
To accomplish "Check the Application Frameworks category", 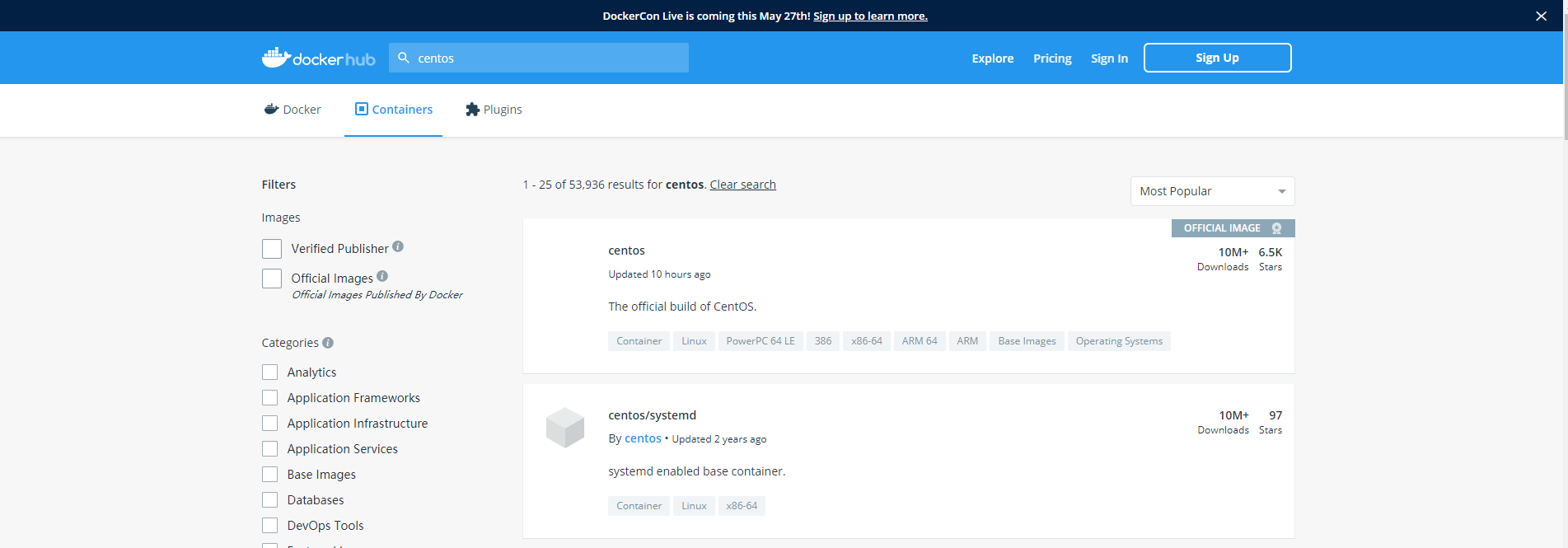I will coord(269,398).
